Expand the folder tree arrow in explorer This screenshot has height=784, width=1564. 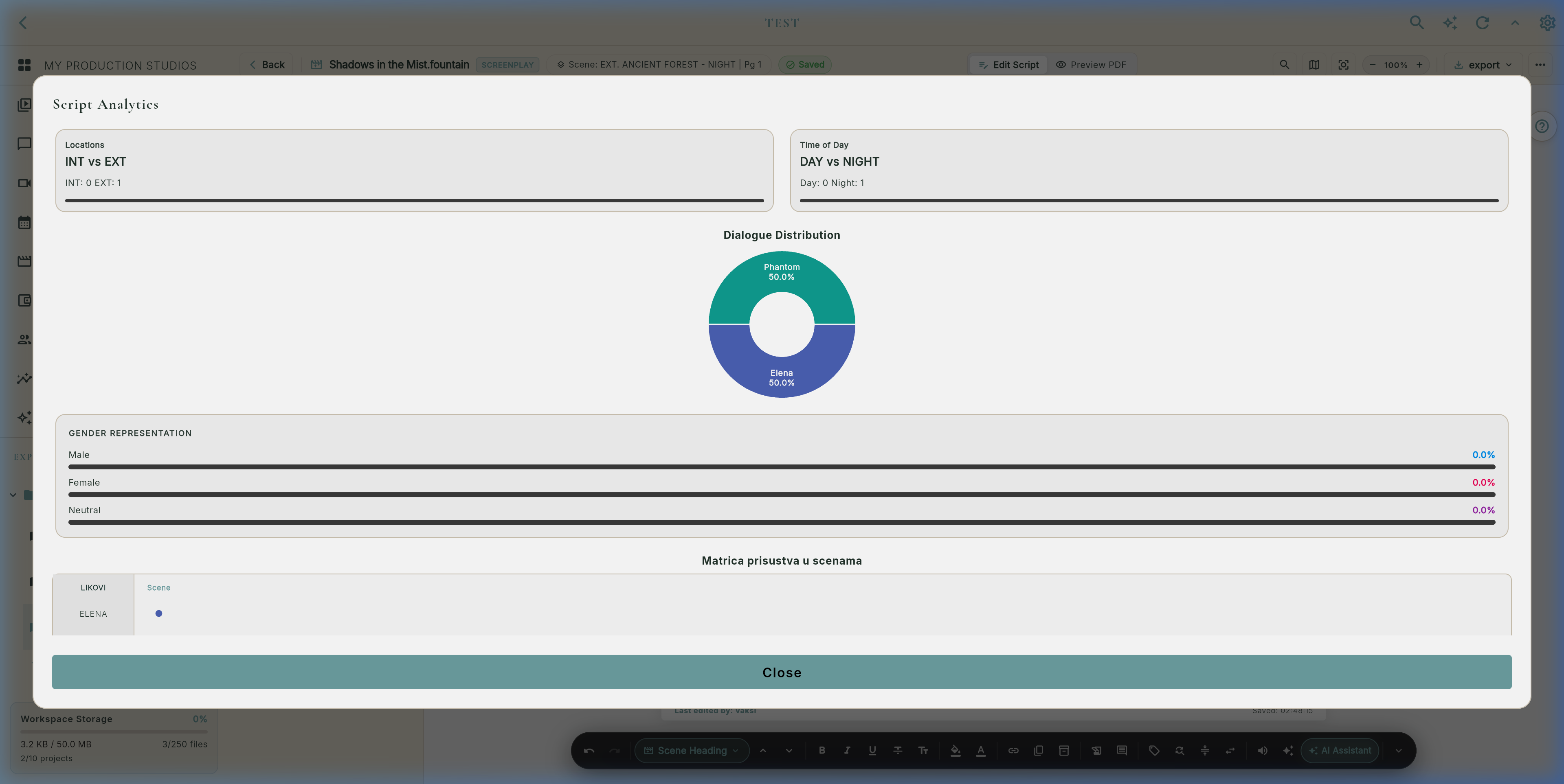[13, 495]
